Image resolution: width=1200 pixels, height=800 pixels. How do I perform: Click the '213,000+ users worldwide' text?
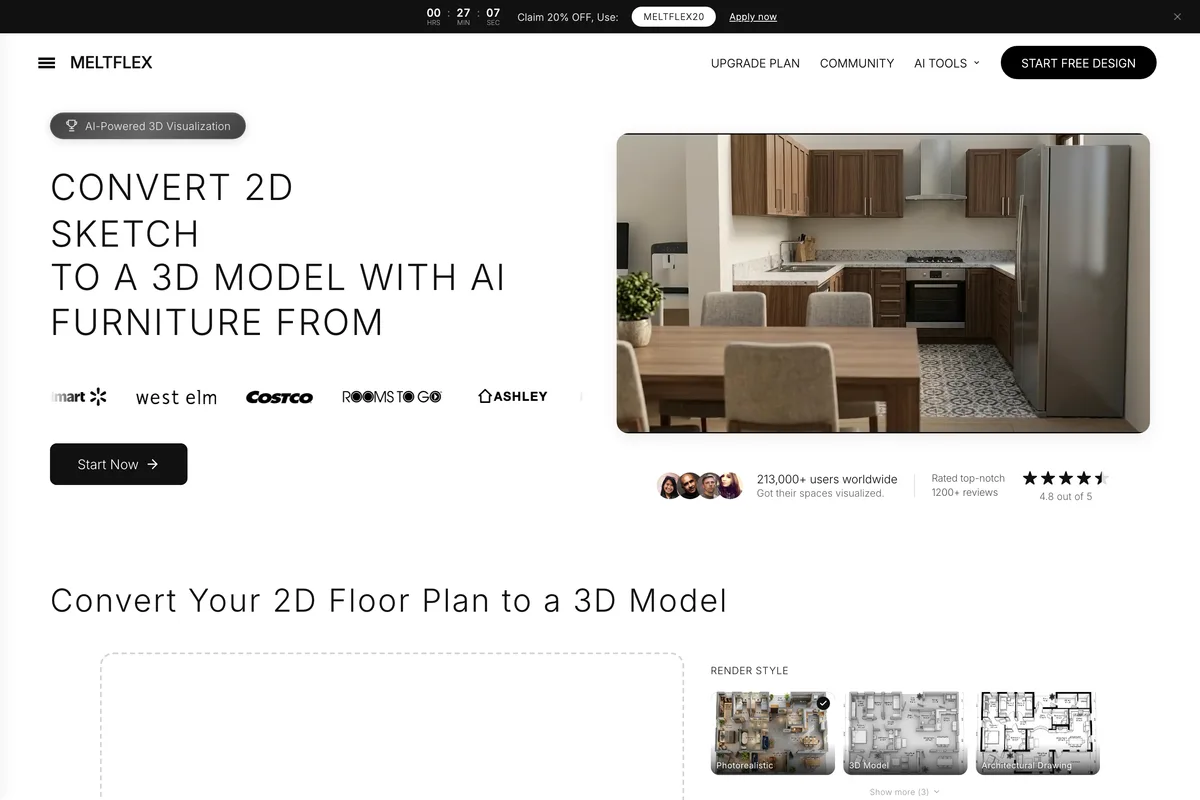(x=827, y=479)
